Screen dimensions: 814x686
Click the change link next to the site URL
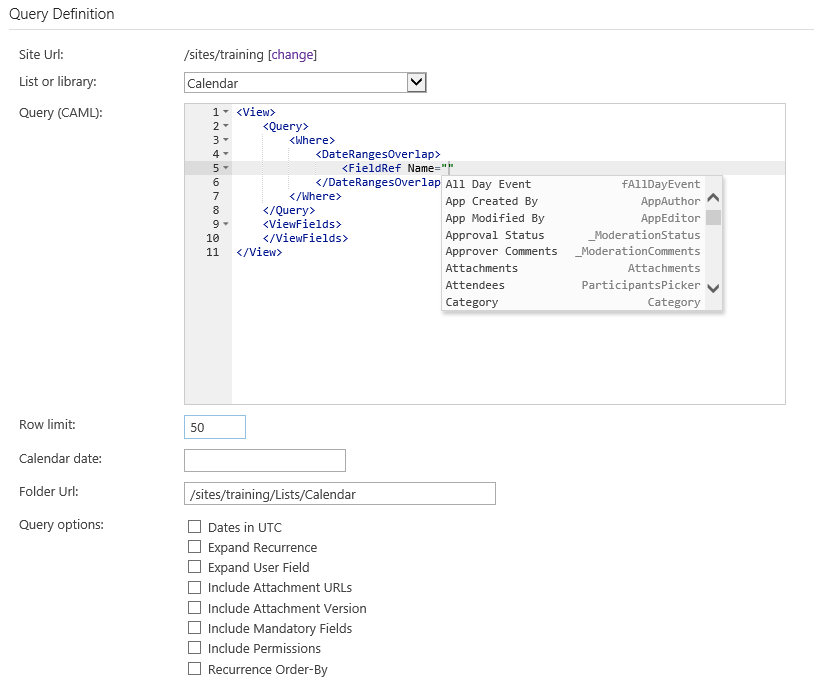click(x=292, y=55)
